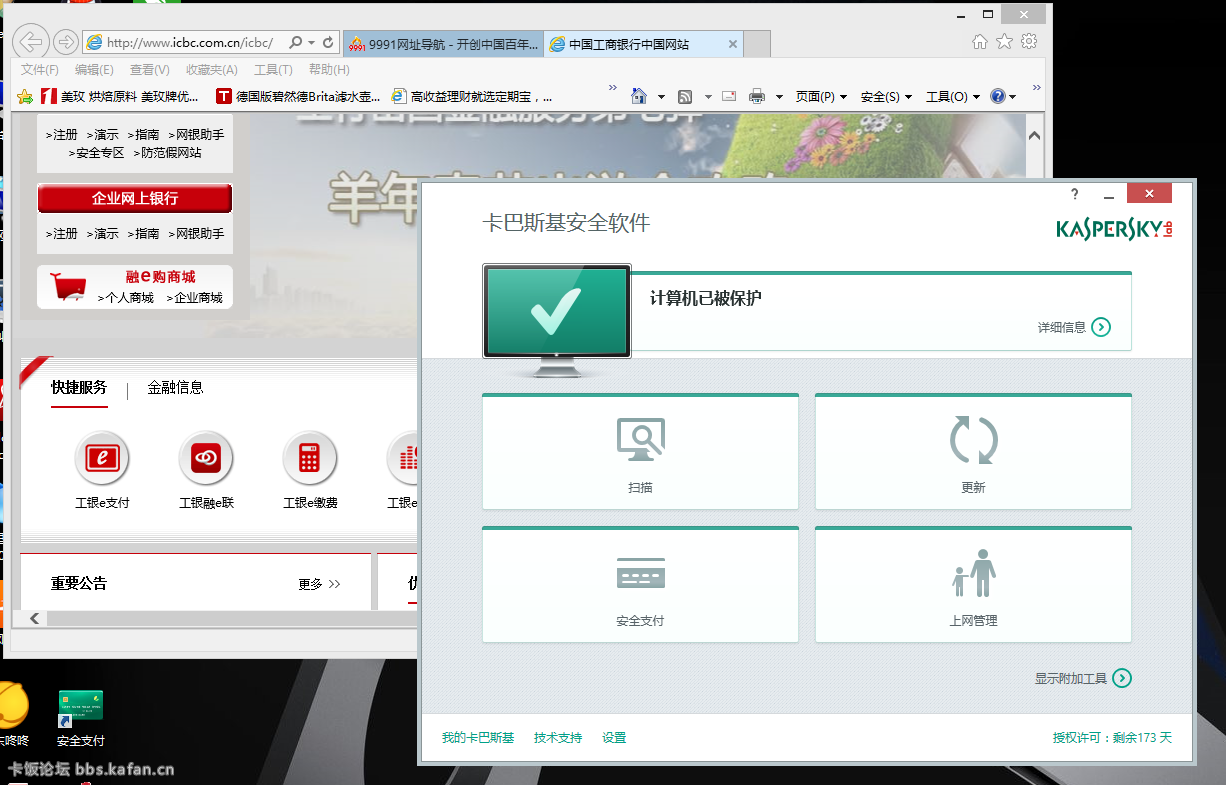The width and height of the screenshot is (1226, 785).
Task: Click the RSS feeds icon
Action: [685, 97]
